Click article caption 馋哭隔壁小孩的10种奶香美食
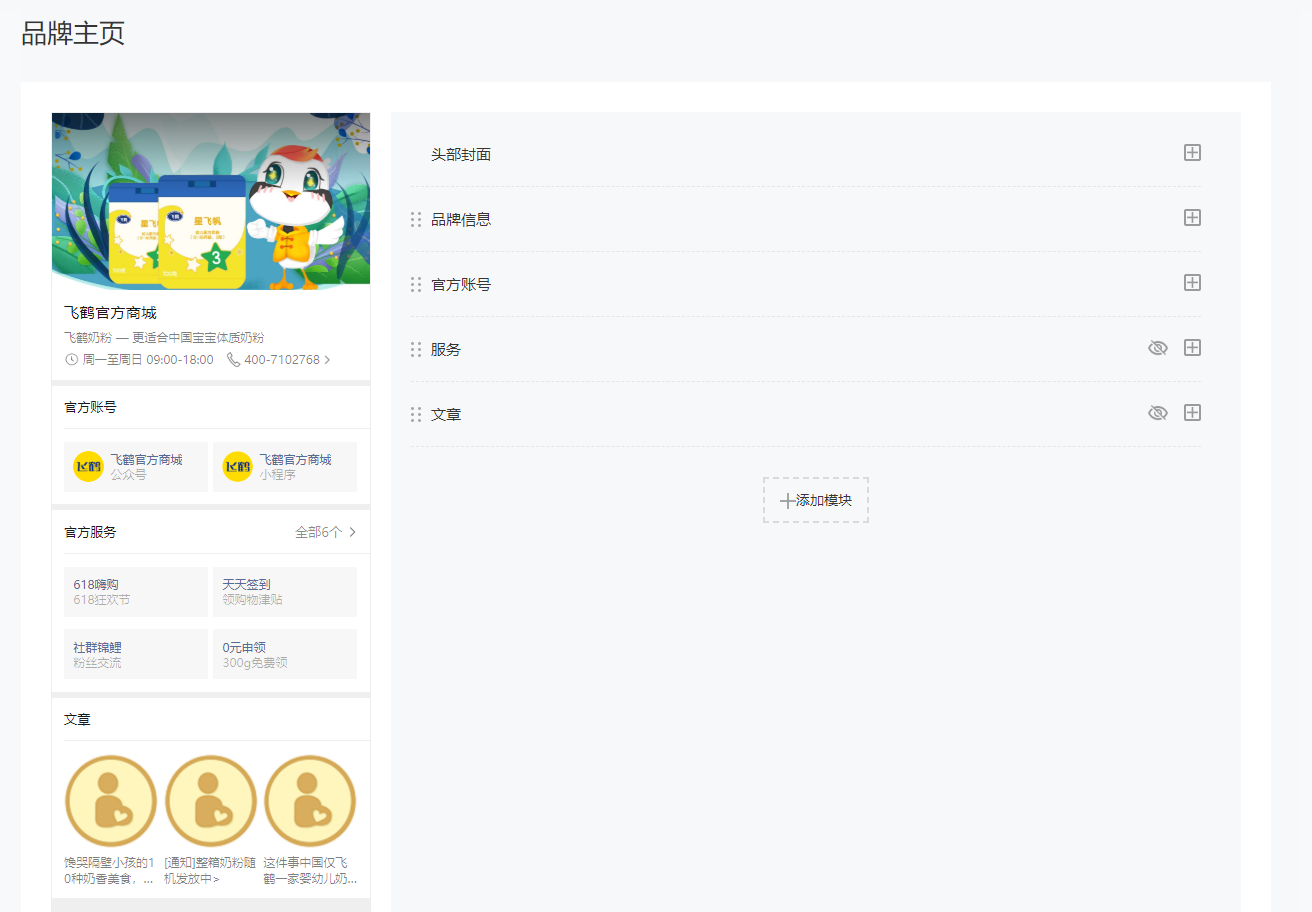Viewport: 1312px width, 912px height. pos(110,871)
